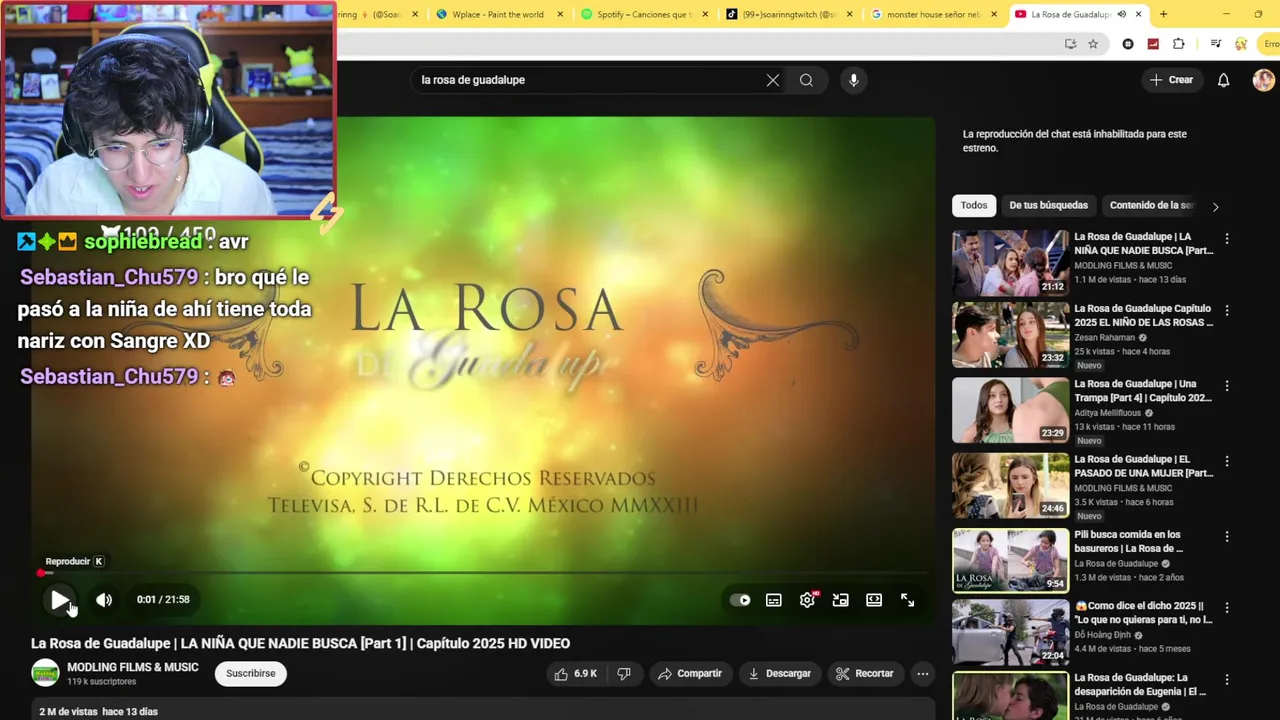Select the Contenido de la serie chip
1280x720 pixels.
[1151, 206]
